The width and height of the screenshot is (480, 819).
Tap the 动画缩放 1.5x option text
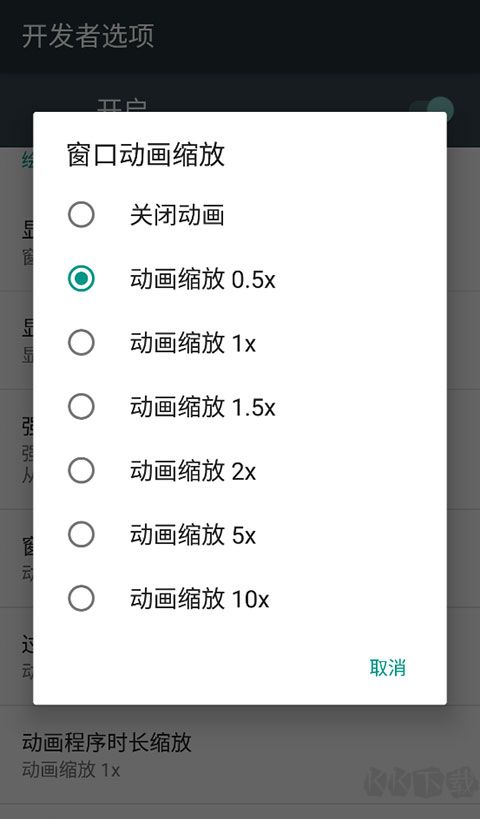point(203,407)
